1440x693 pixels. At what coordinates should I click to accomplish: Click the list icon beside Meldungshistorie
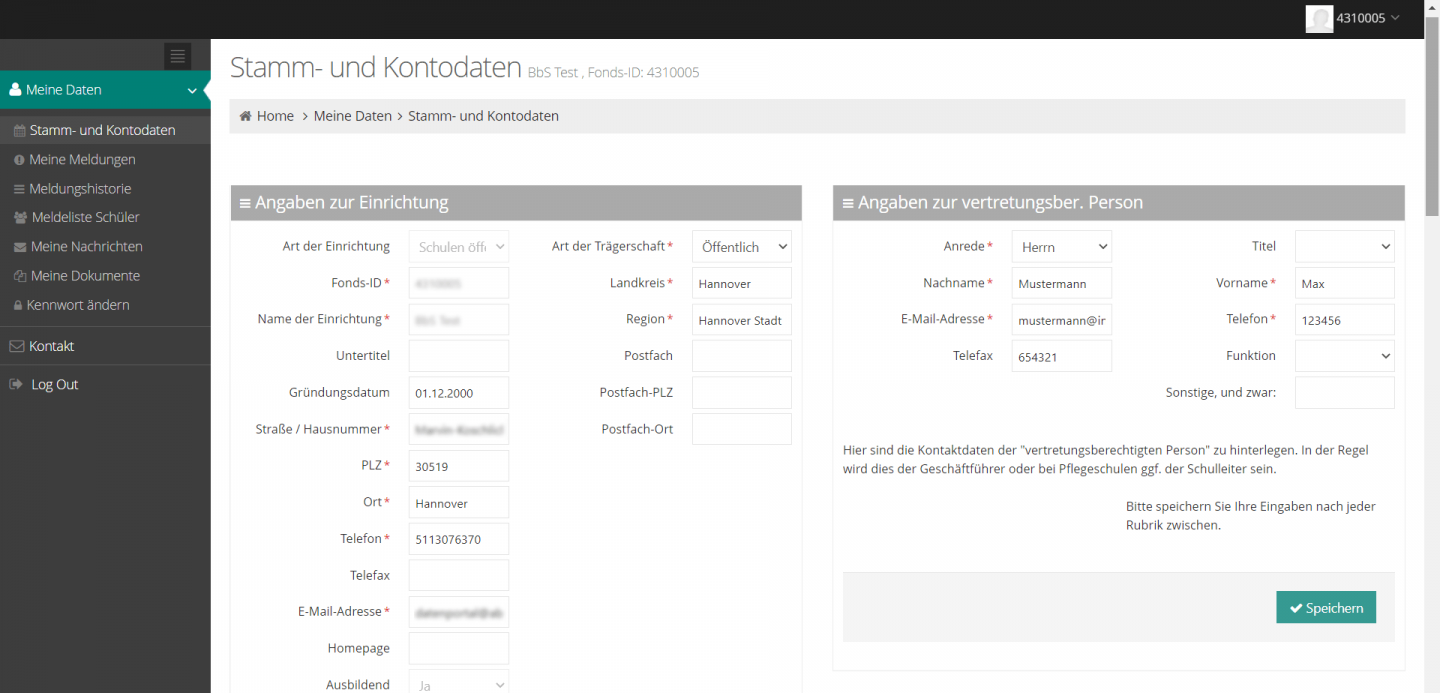point(19,189)
